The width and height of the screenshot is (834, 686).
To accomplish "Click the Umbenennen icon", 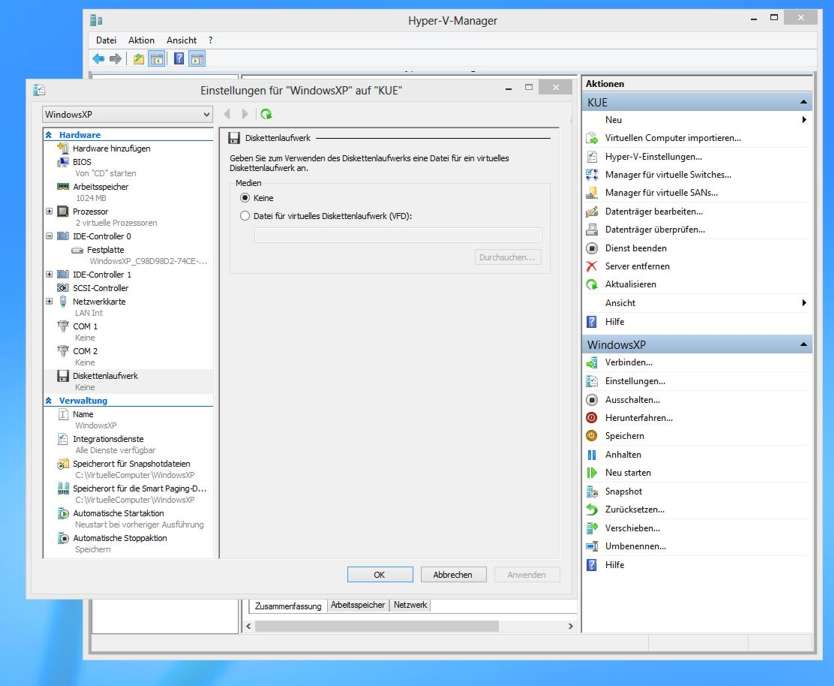I will [x=591, y=546].
